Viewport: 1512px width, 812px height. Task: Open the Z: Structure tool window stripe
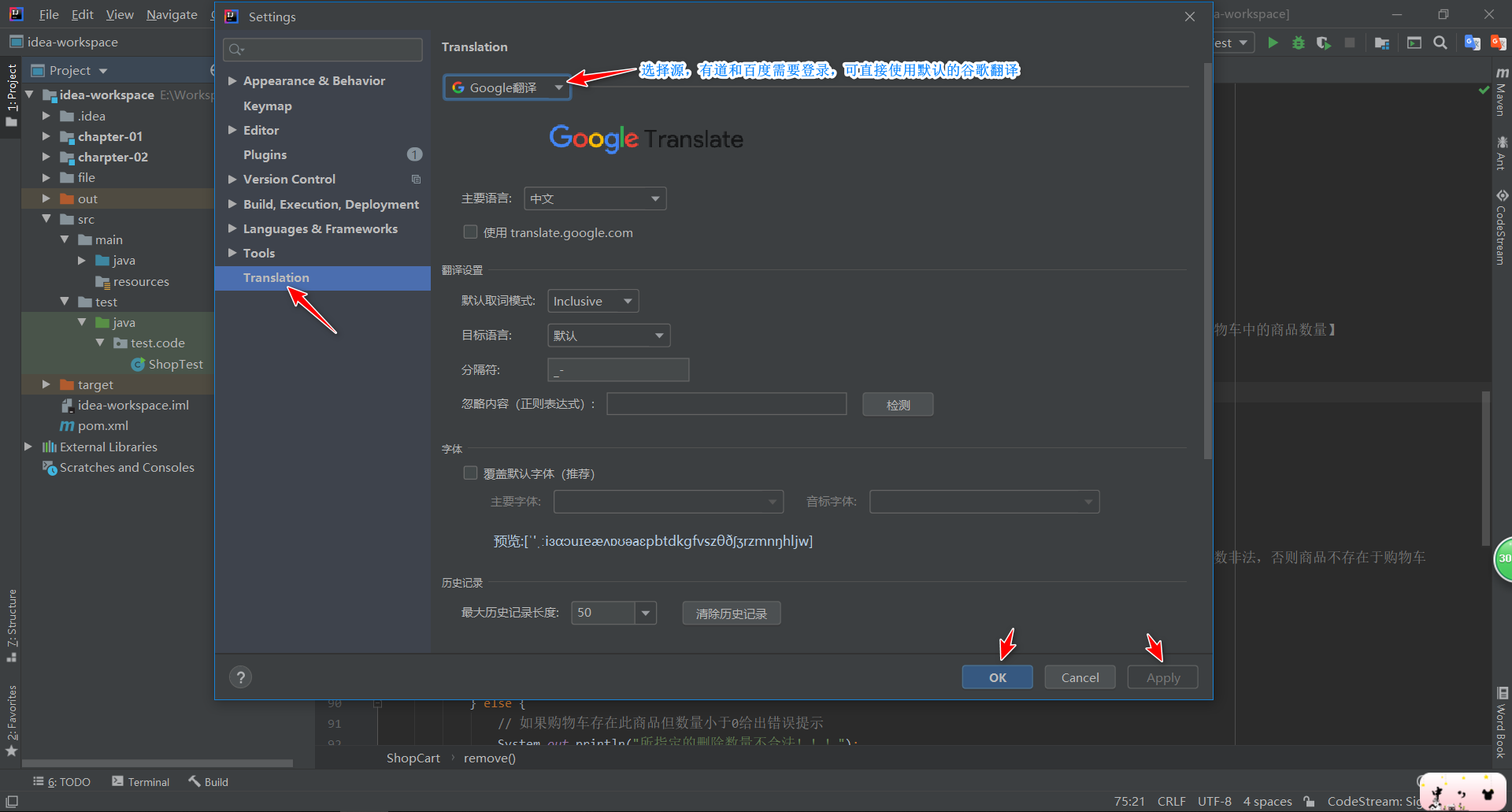point(11,625)
